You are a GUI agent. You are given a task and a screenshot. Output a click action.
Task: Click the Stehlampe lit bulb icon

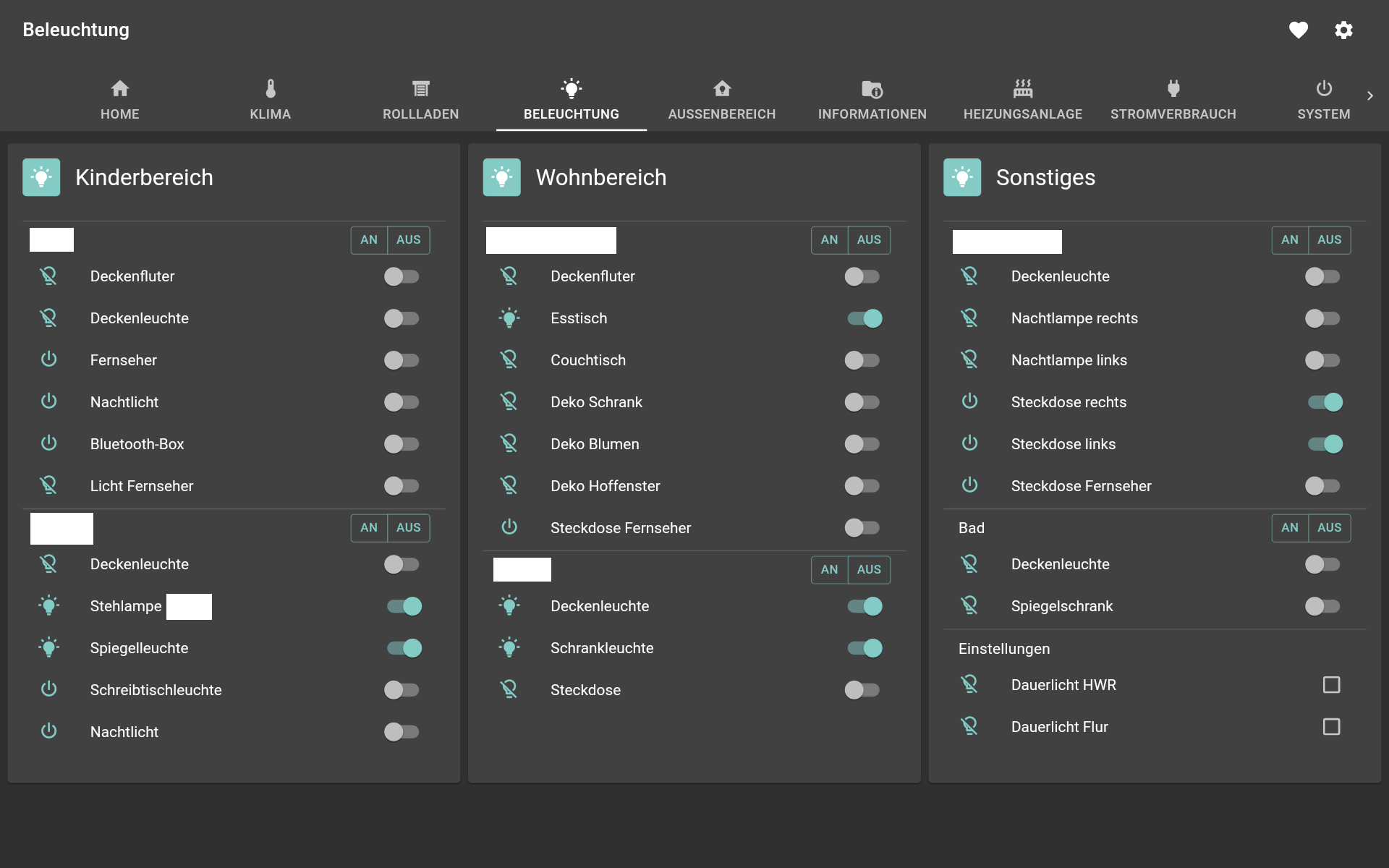(x=48, y=605)
